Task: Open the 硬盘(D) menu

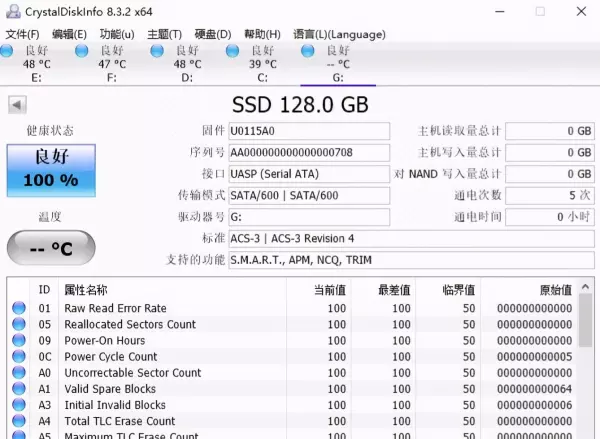Action: coord(213,34)
